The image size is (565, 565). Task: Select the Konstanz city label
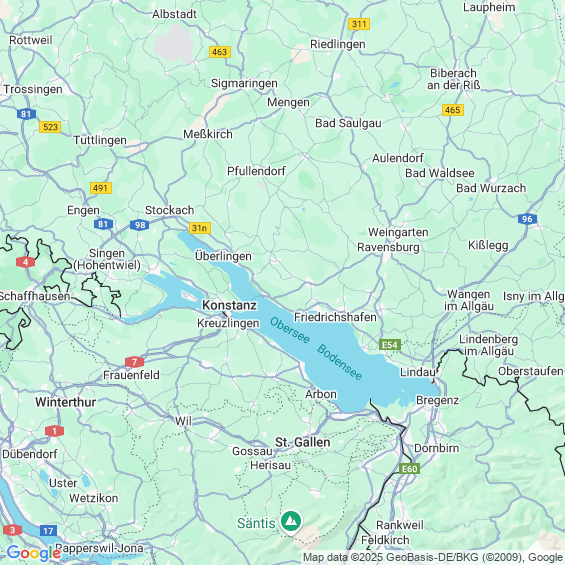click(x=230, y=305)
